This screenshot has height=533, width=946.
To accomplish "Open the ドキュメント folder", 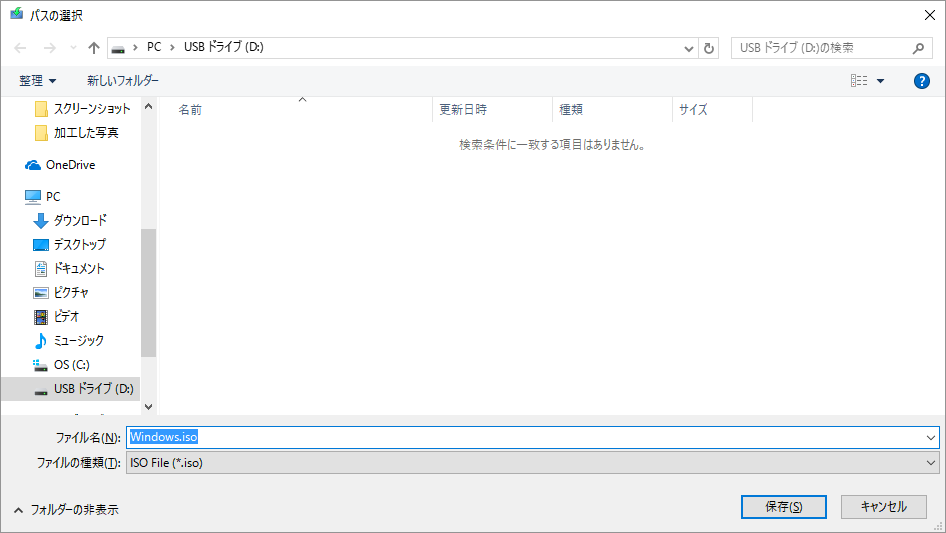I will [x=69, y=269].
